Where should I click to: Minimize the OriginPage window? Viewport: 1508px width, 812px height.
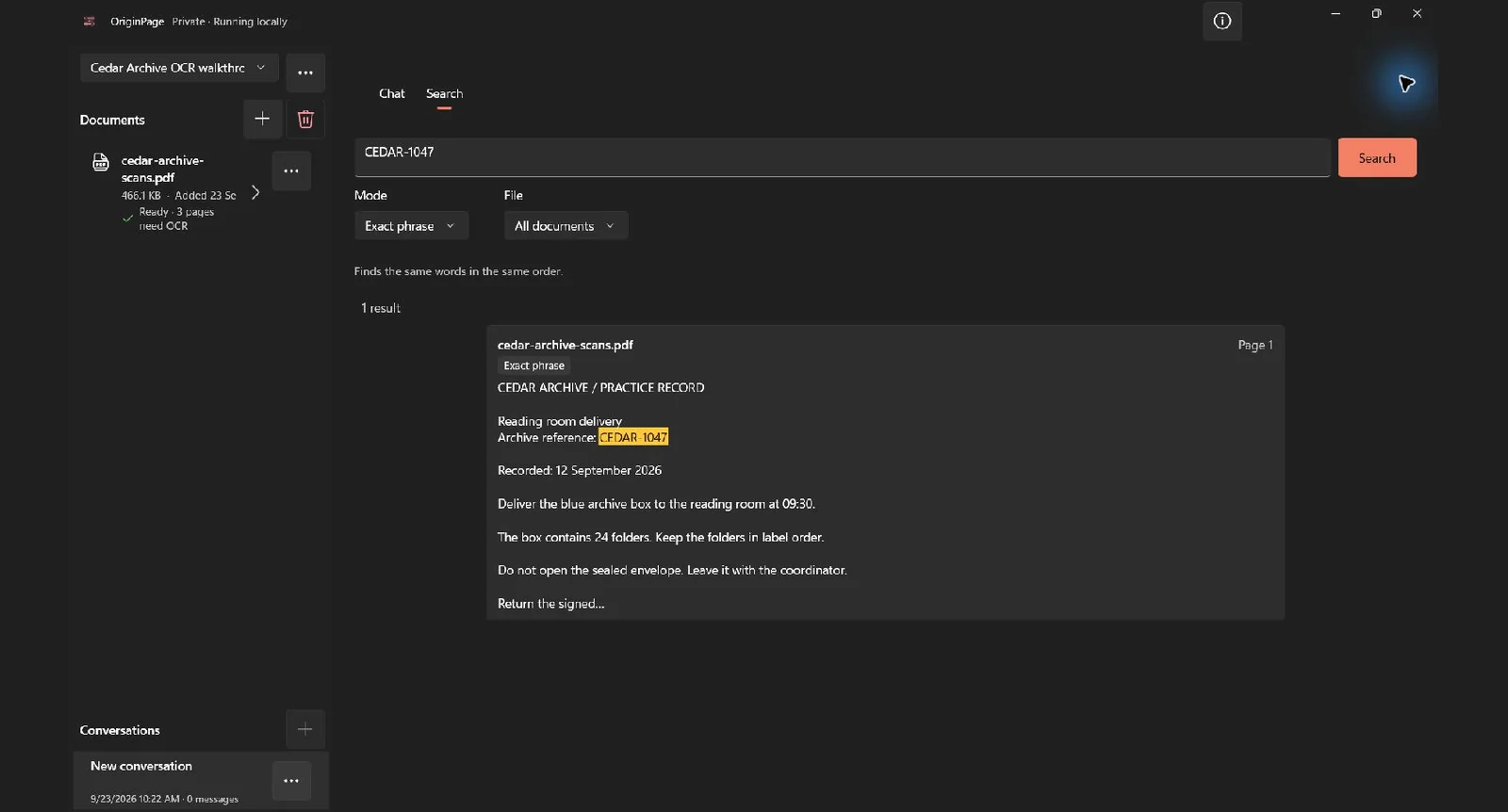[x=1336, y=13]
